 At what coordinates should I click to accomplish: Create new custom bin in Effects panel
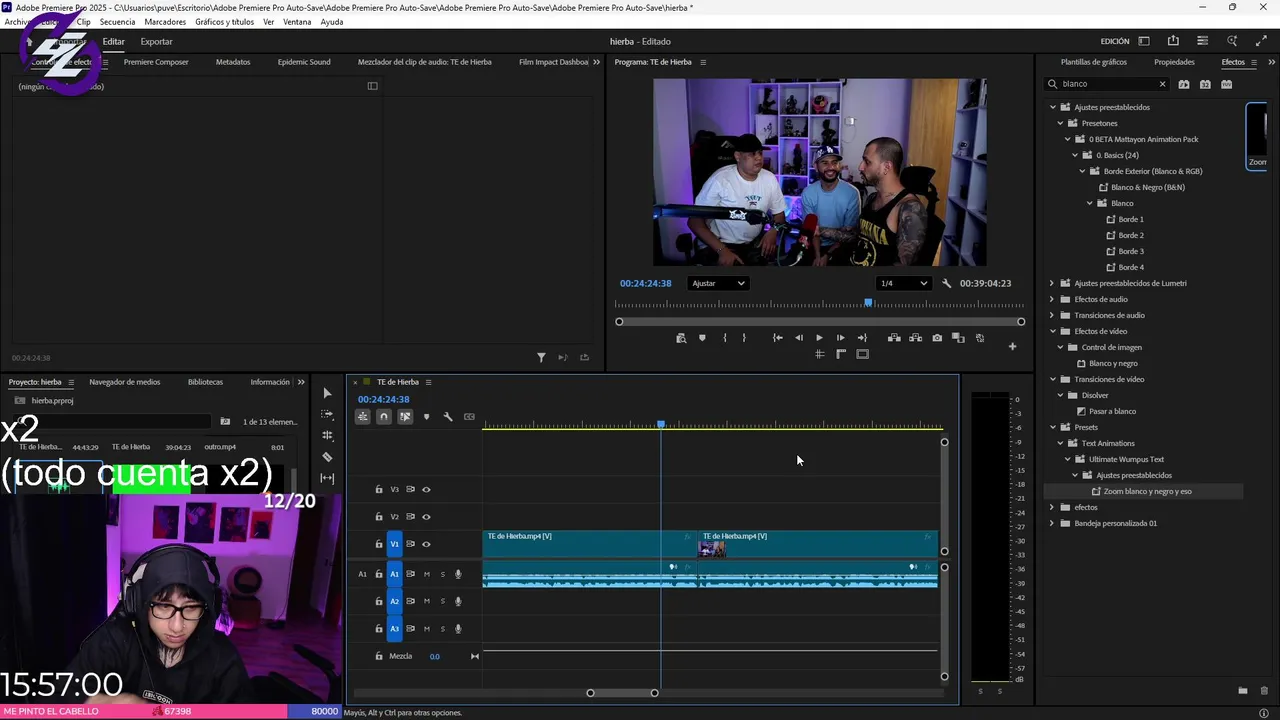[x=1243, y=691]
